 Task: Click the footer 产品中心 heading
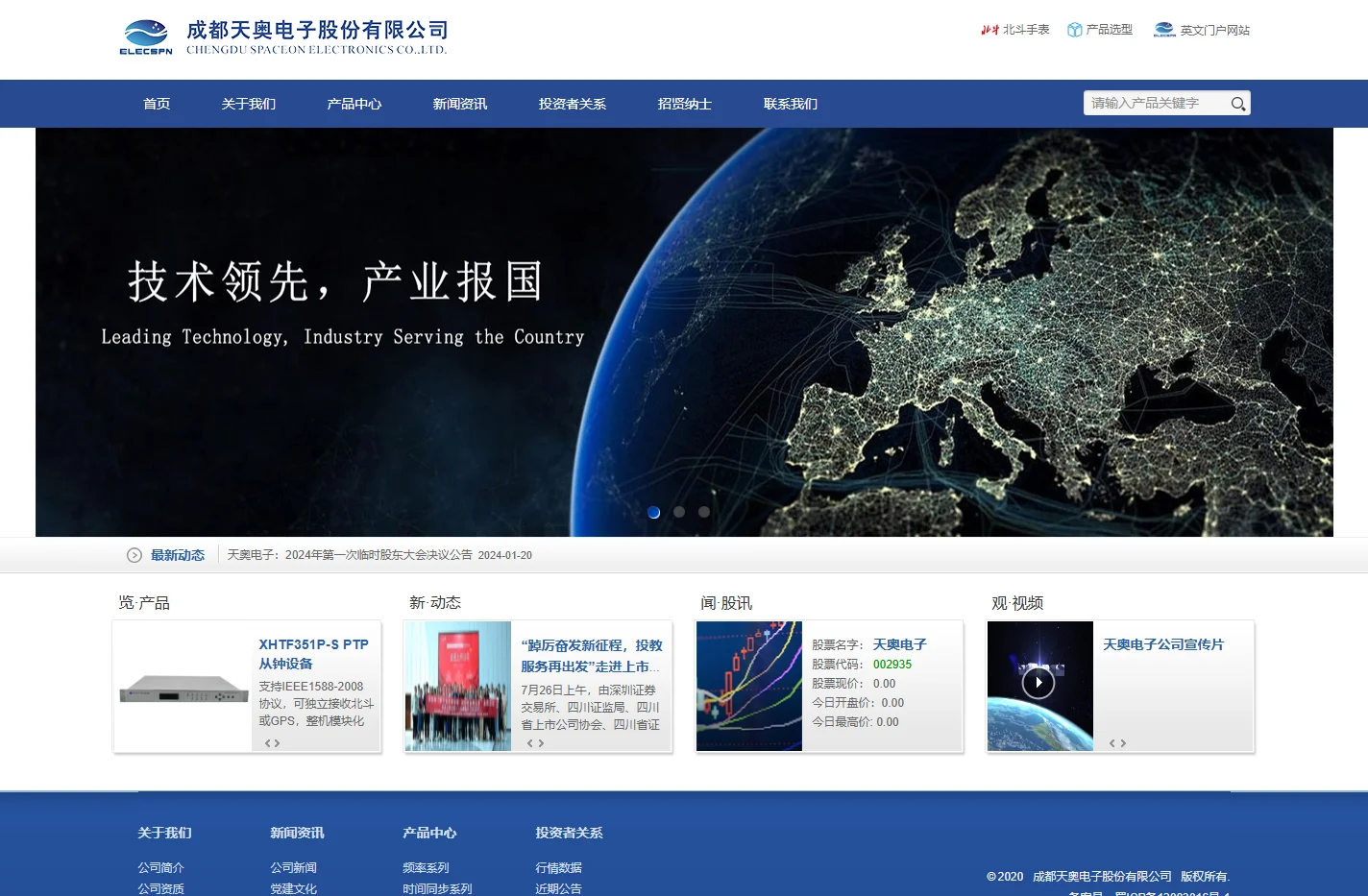click(429, 833)
